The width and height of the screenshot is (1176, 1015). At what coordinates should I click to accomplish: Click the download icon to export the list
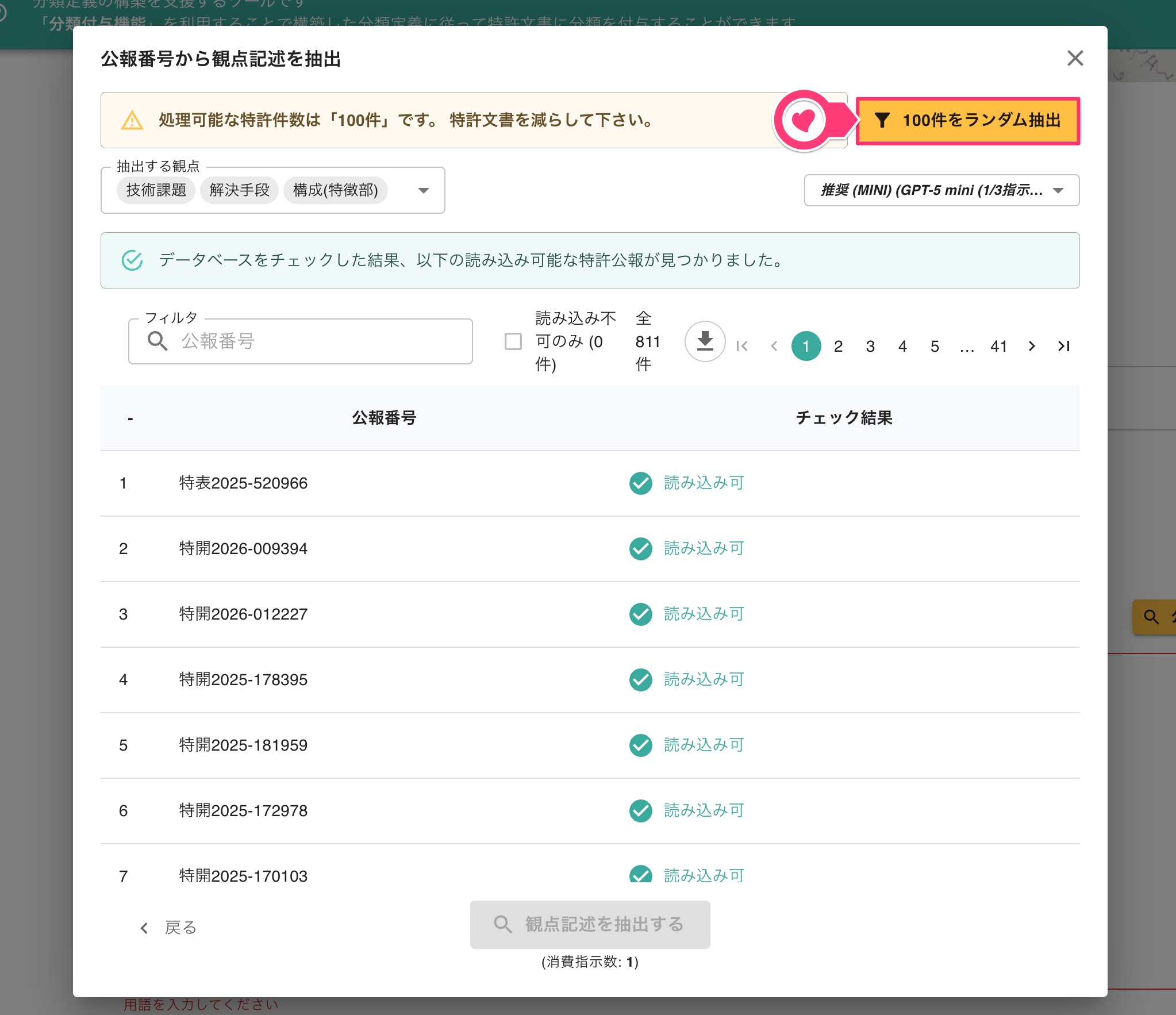click(x=705, y=341)
